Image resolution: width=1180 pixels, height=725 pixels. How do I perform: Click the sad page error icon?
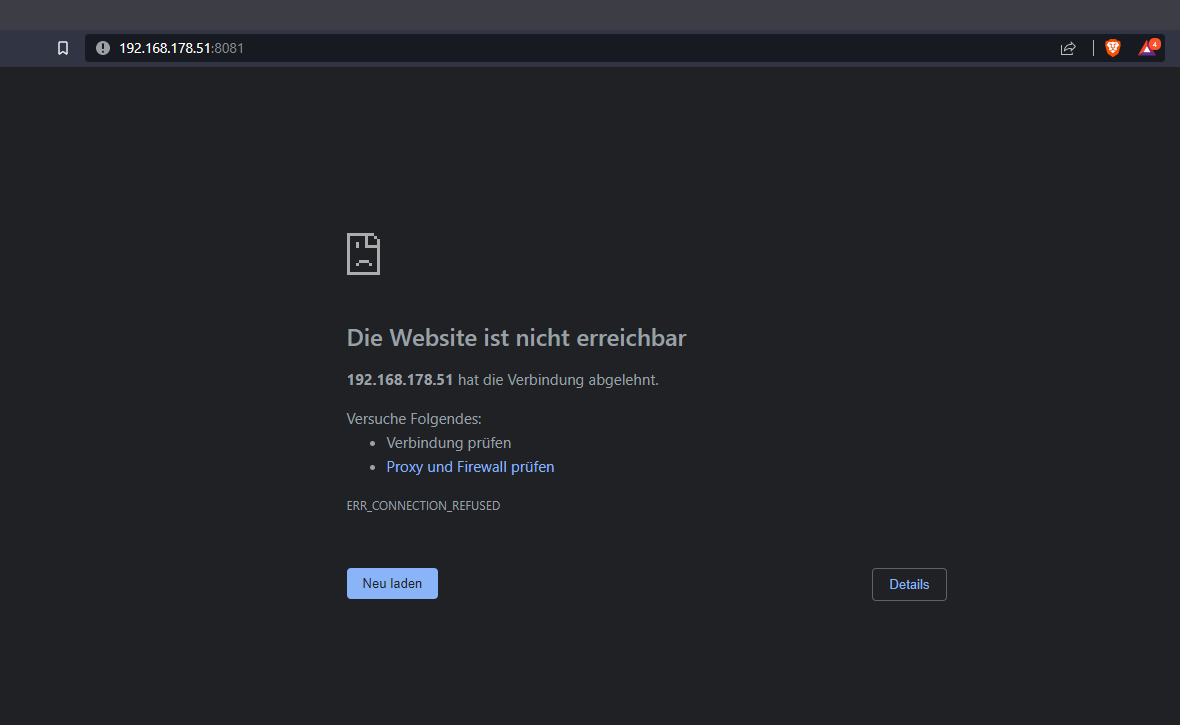[x=363, y=254]
